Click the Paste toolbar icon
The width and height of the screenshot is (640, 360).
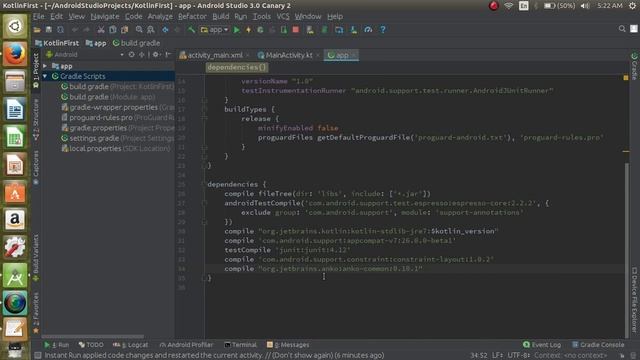[x=124, y=30]
